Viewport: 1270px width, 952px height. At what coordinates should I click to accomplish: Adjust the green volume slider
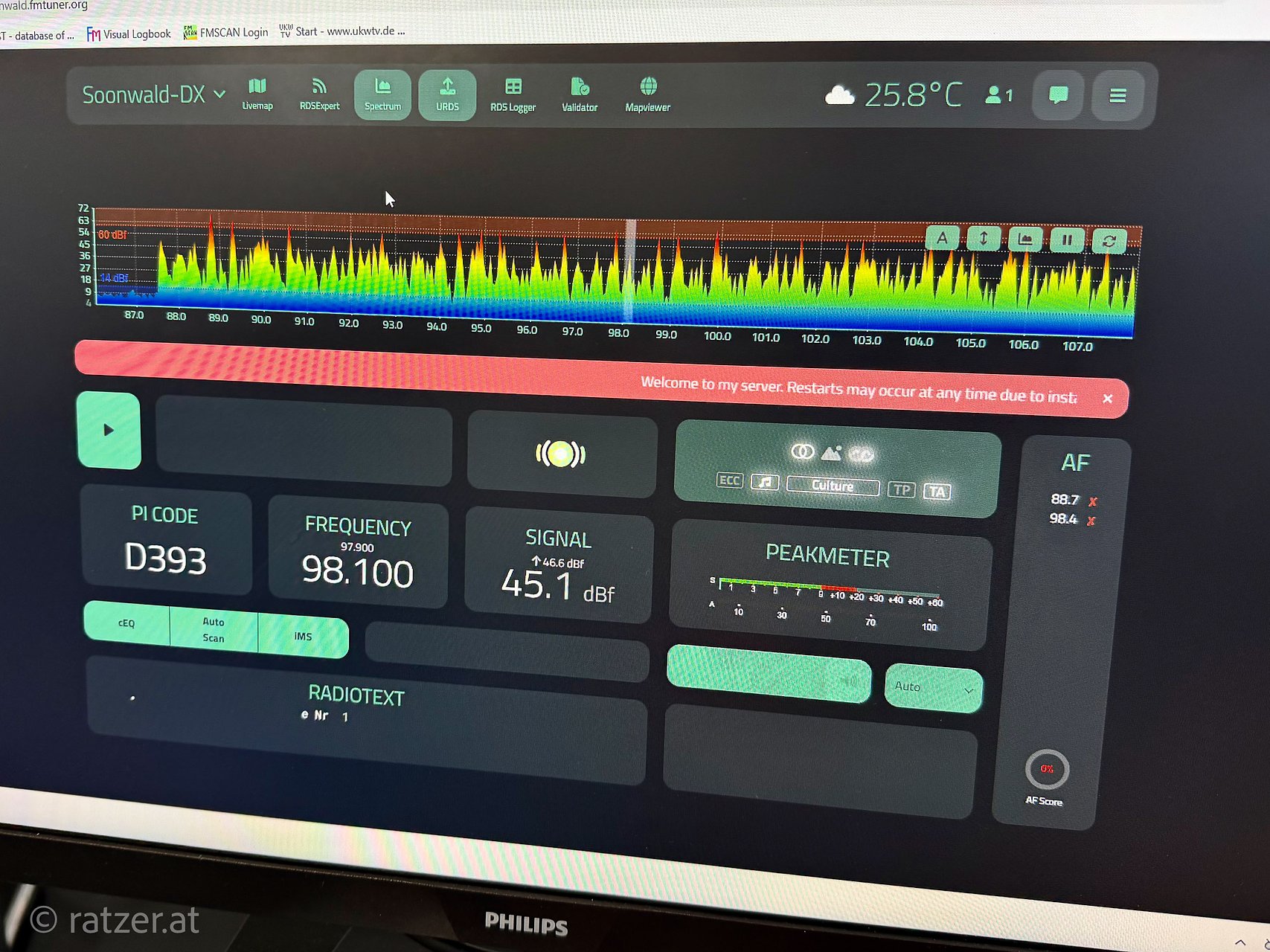coord(769,674)
